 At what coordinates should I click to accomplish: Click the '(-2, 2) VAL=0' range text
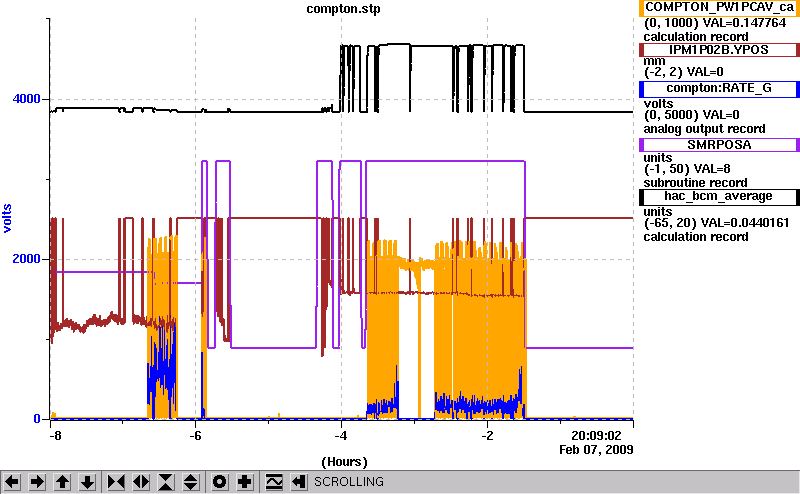click(x=684, y=72)
